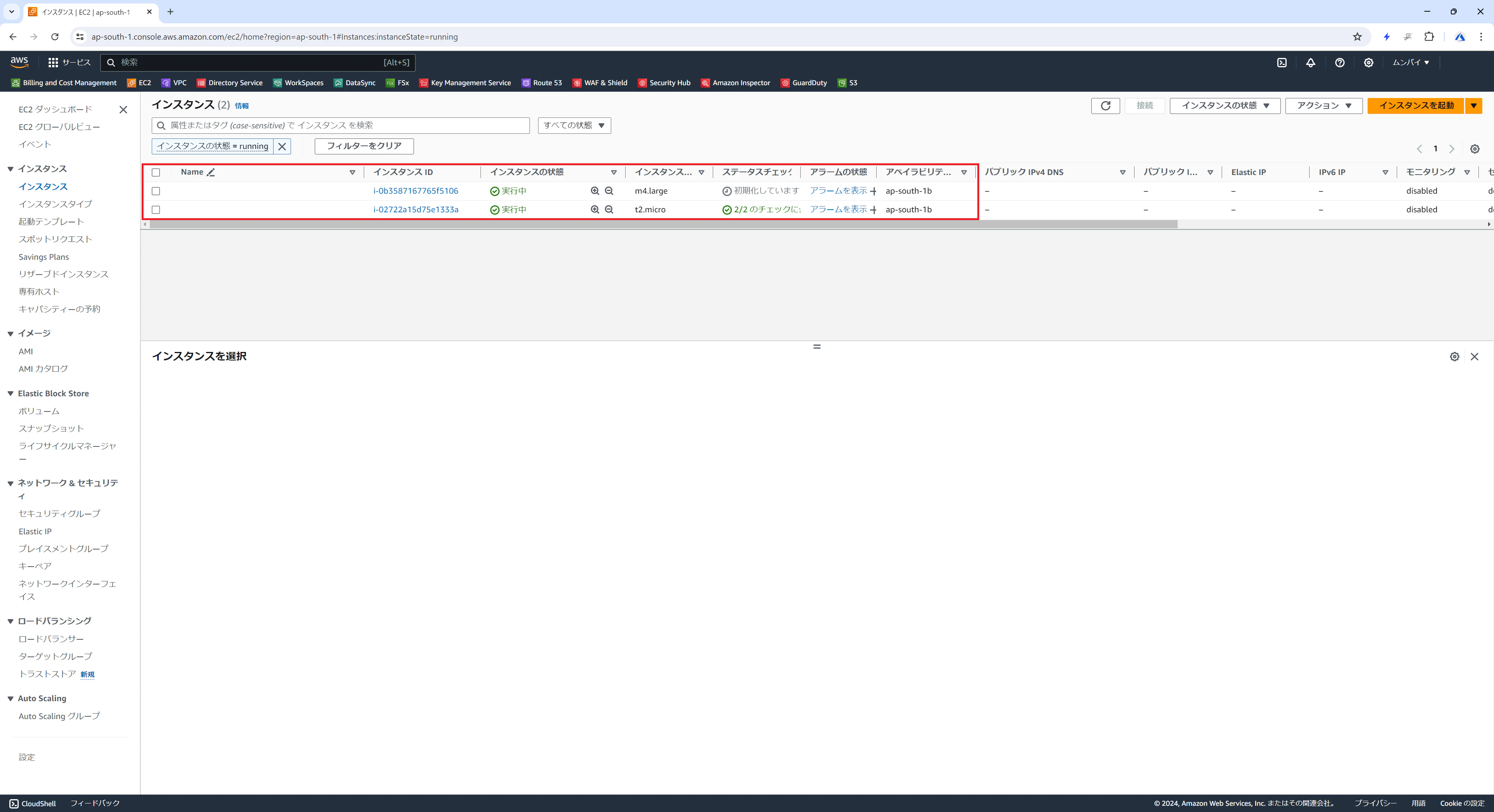Zoom out filter icon for m4.large row
The height and width of the screenshot is (812, 1494).
coord(609,191)
